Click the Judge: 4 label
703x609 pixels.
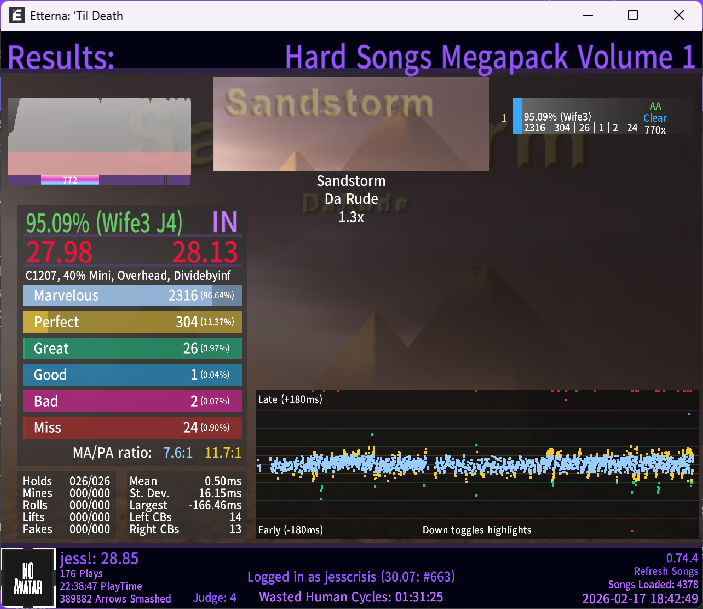click(x=214, y=598)
